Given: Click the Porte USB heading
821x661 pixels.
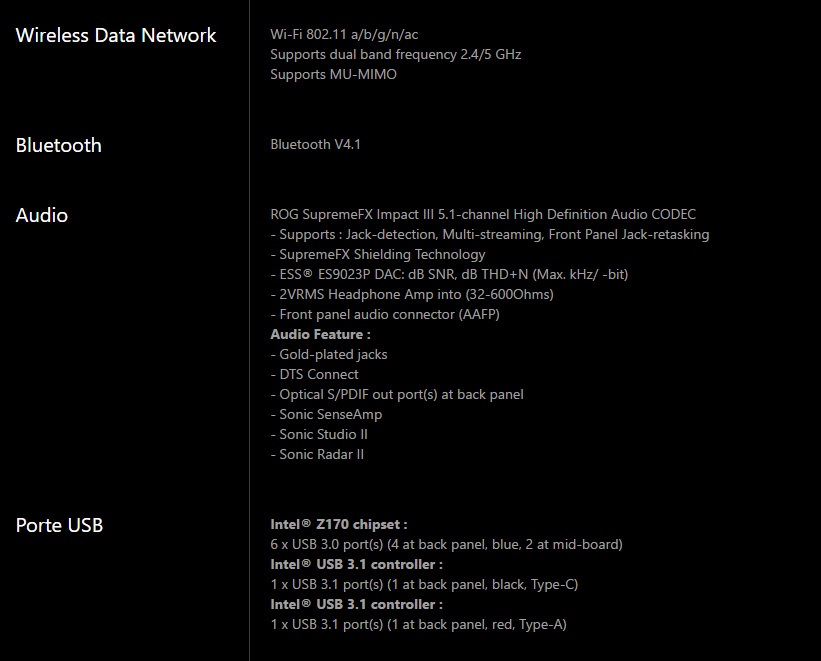Looking at the screenshot, I should 60,525.
